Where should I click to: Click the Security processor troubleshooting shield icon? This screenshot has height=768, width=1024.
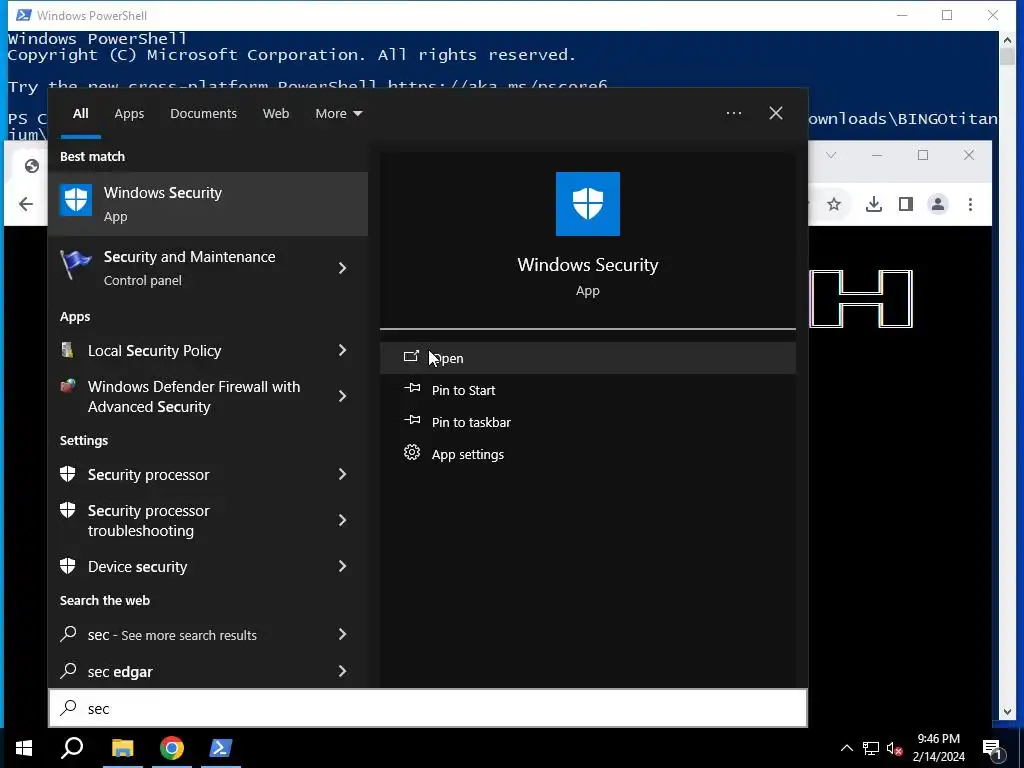[x=67, y=510]
